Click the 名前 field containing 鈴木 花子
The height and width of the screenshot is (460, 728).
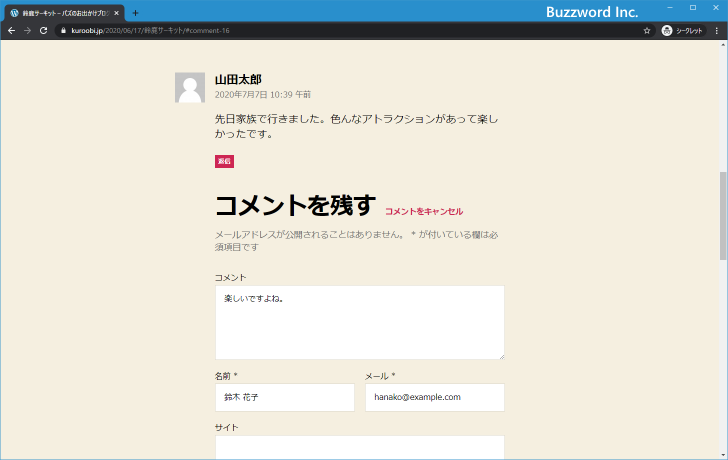click(x=285, y=397)
